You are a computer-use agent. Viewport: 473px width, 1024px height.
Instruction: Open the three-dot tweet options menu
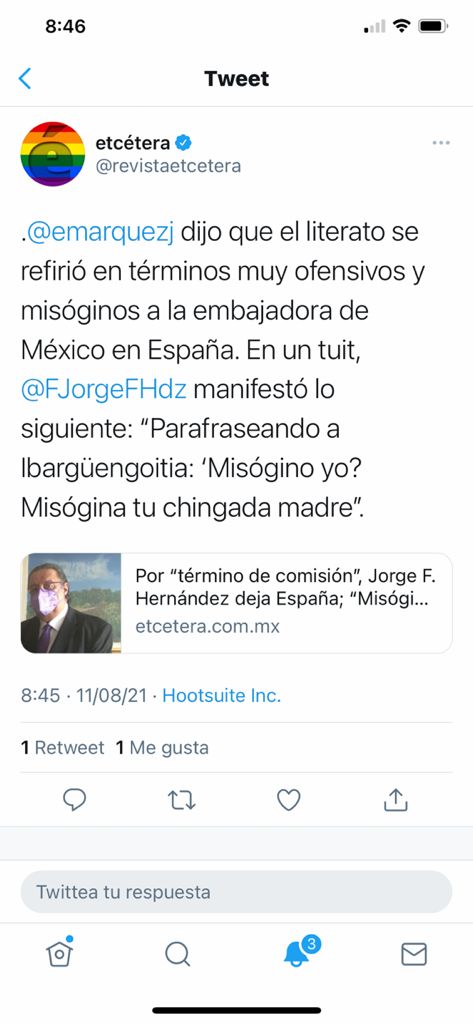[x=441, y=143]
